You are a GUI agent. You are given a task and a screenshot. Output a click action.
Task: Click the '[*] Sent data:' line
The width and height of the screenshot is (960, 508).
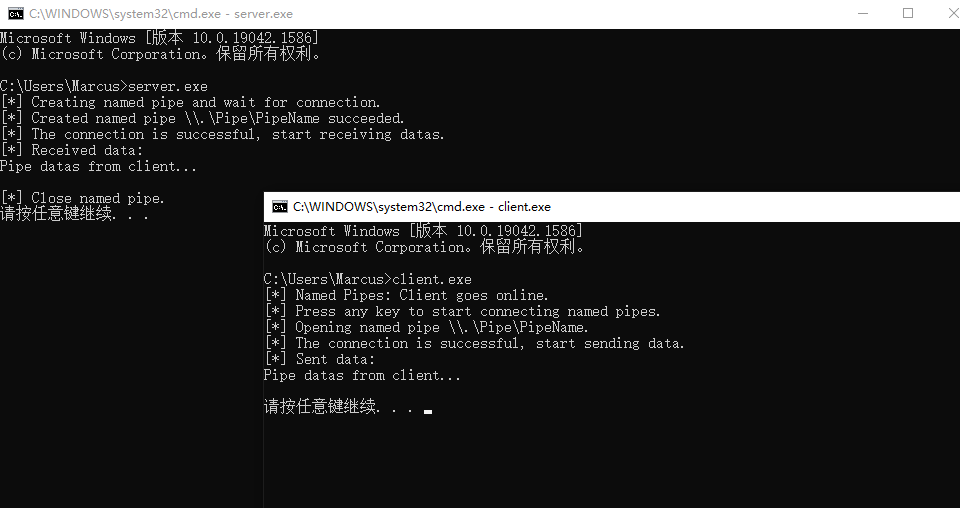point(320,359)
